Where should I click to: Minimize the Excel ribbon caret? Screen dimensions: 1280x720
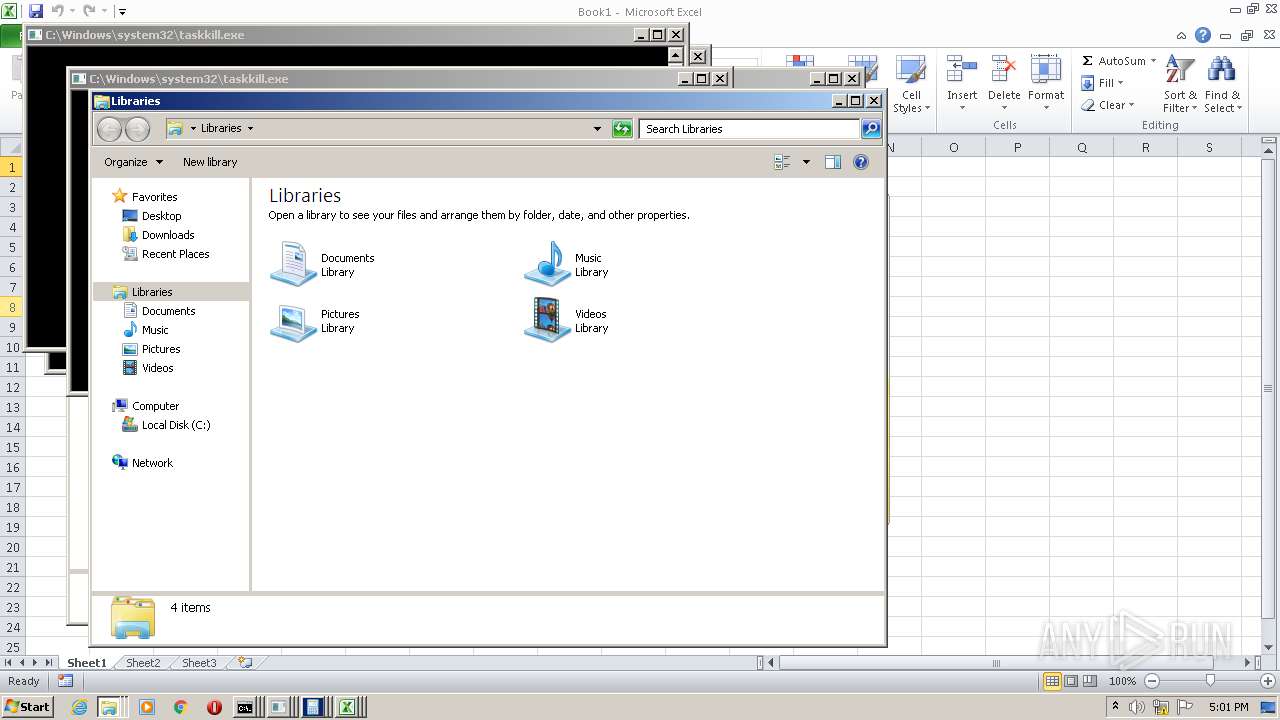[x=1182, y=35]
